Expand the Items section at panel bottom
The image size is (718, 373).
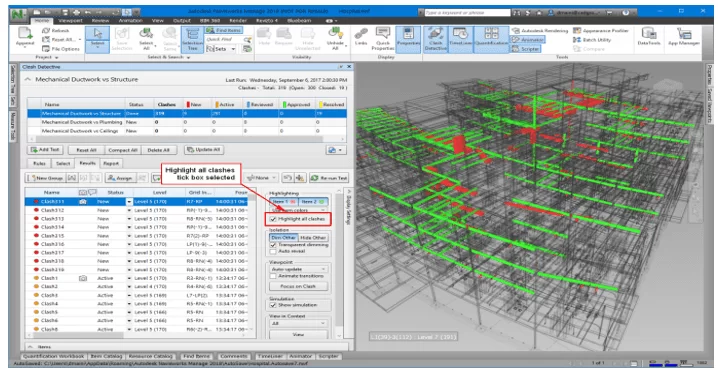pos(30,347)
